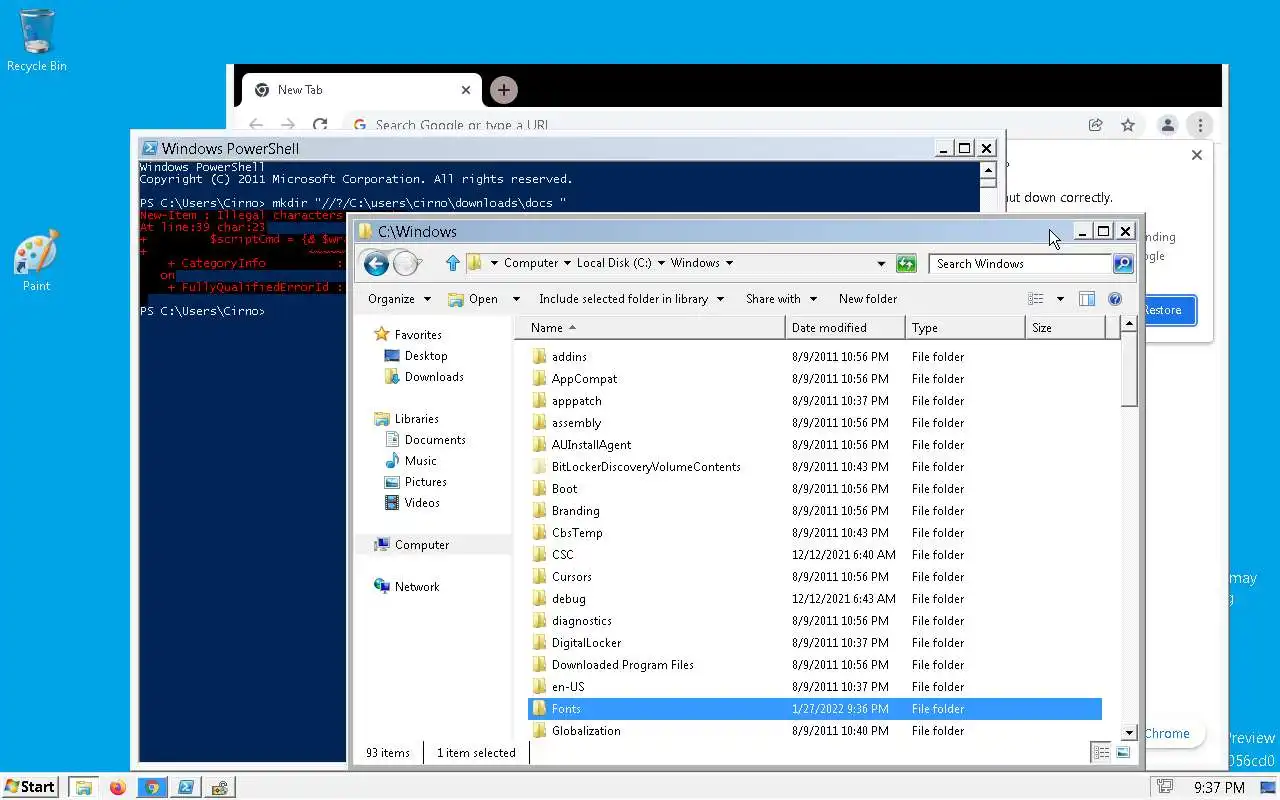Select the Fonts folder icon

[x=540, y=709]
